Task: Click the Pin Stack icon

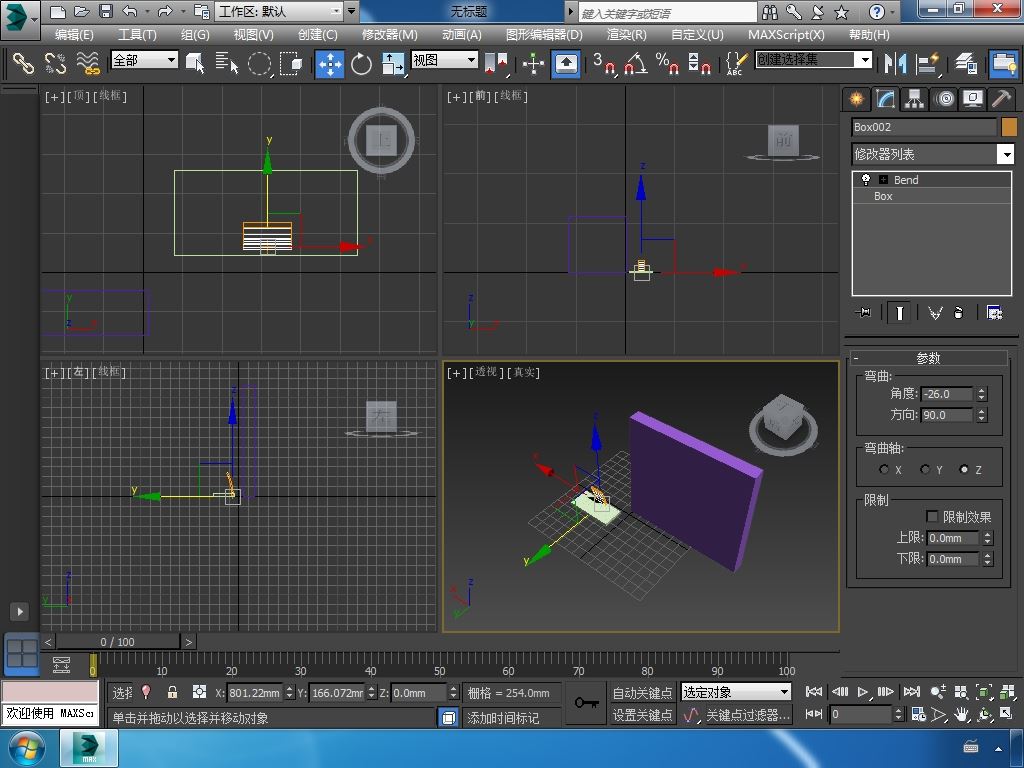Action: coord(862,313)
